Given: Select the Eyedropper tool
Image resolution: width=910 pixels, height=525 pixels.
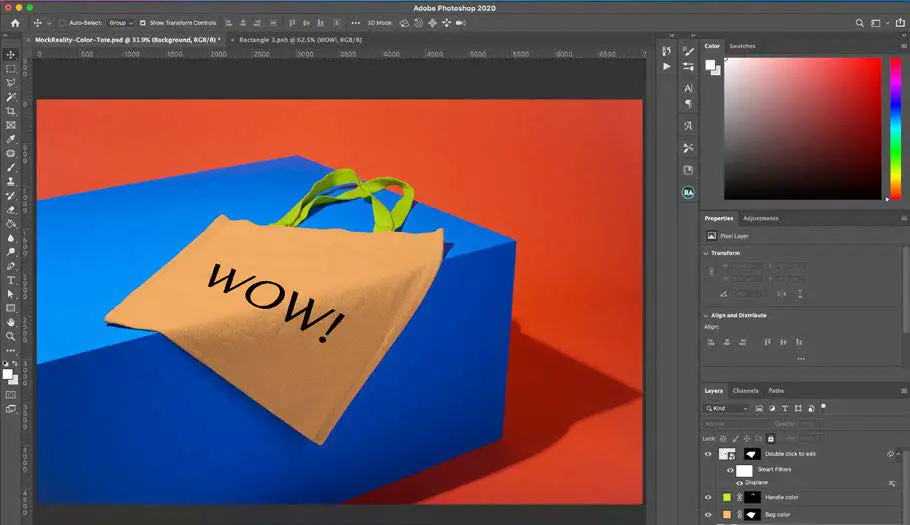Looking at the screenshot, I should 10,139.
